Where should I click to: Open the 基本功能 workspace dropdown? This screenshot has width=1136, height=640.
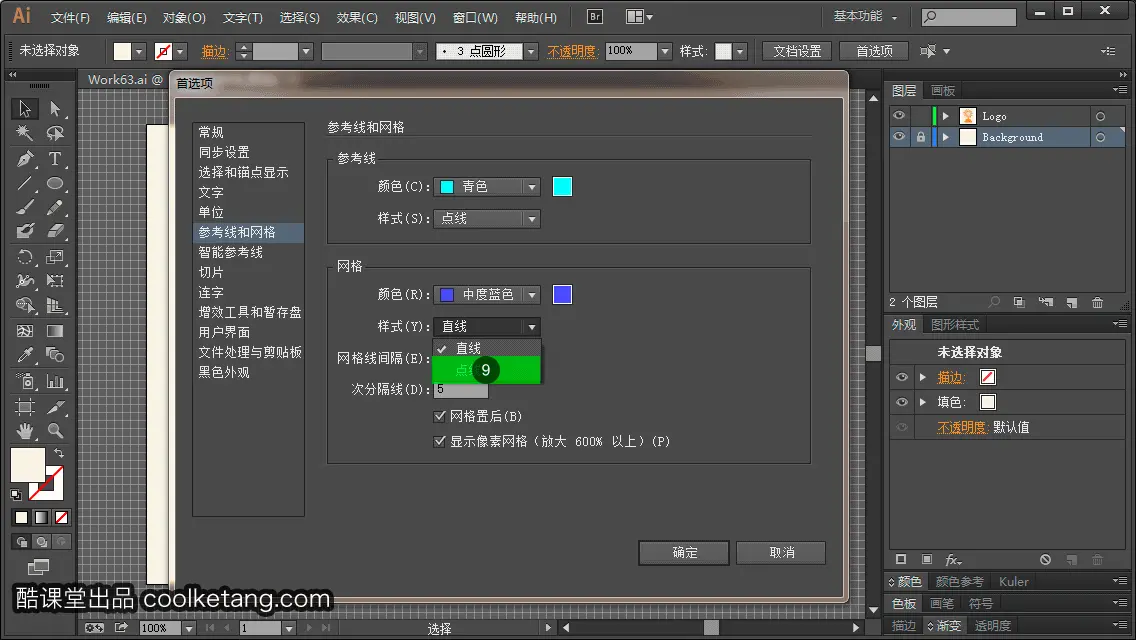coord(865,16)
